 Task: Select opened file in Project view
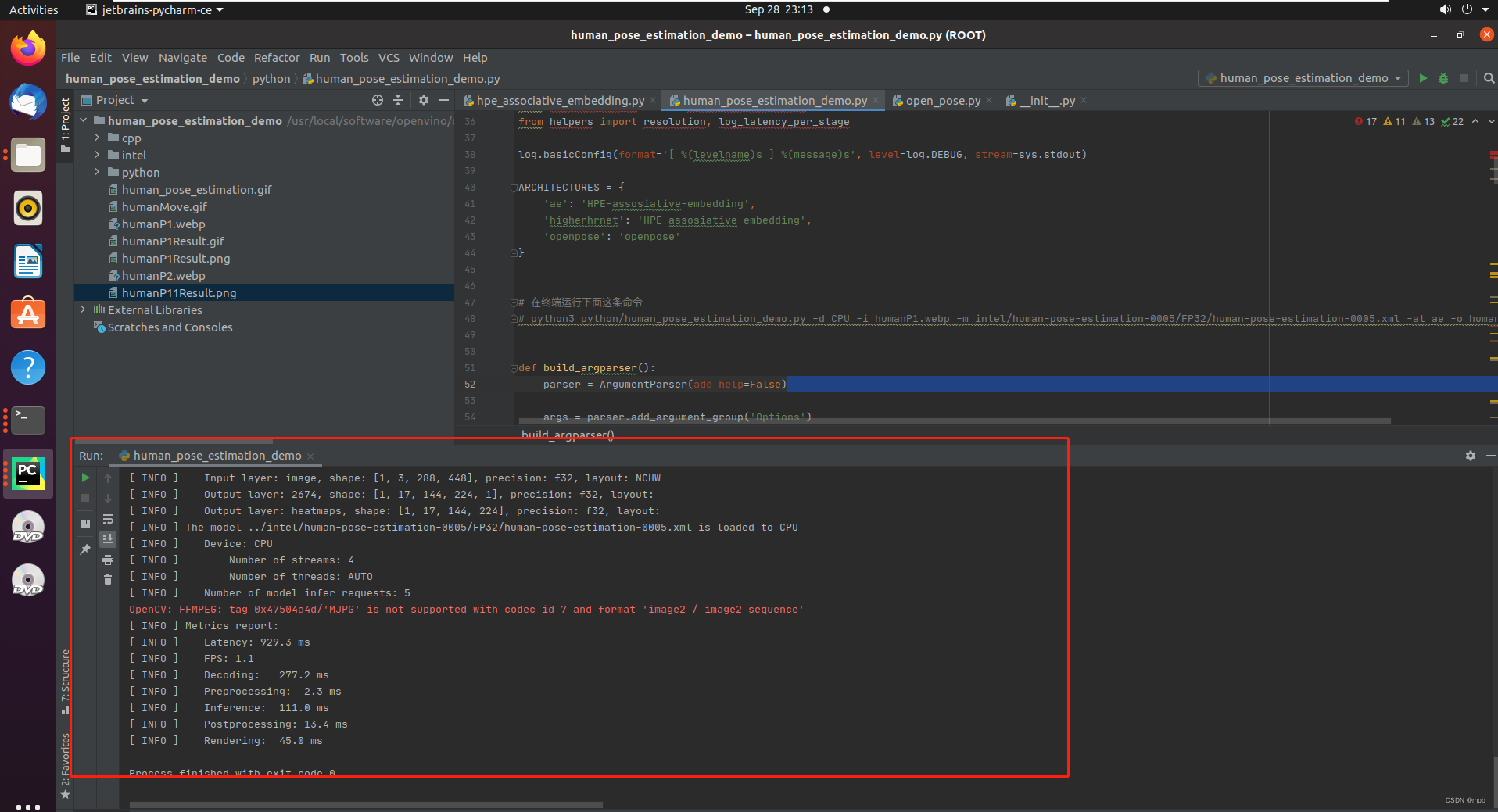coord(377,100)
